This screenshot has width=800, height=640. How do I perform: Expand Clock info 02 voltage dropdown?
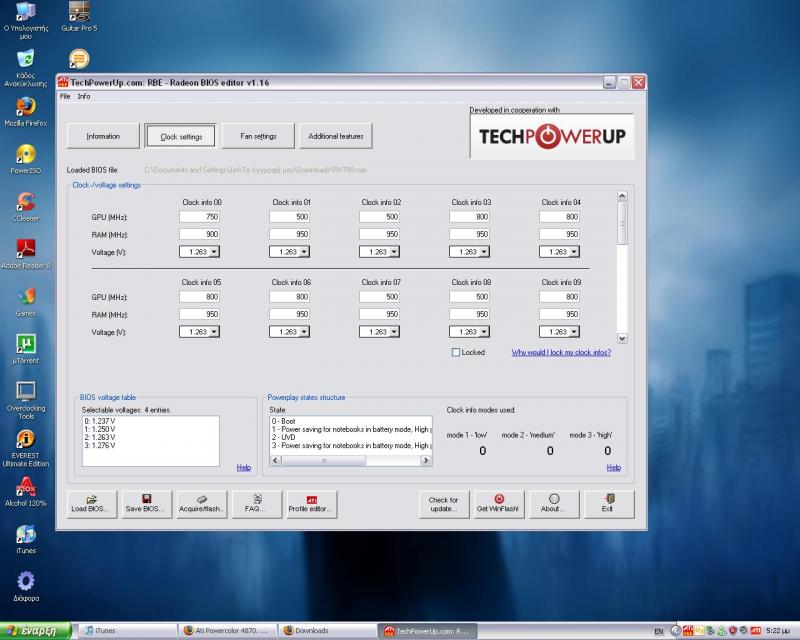click(x=394, y=252)
